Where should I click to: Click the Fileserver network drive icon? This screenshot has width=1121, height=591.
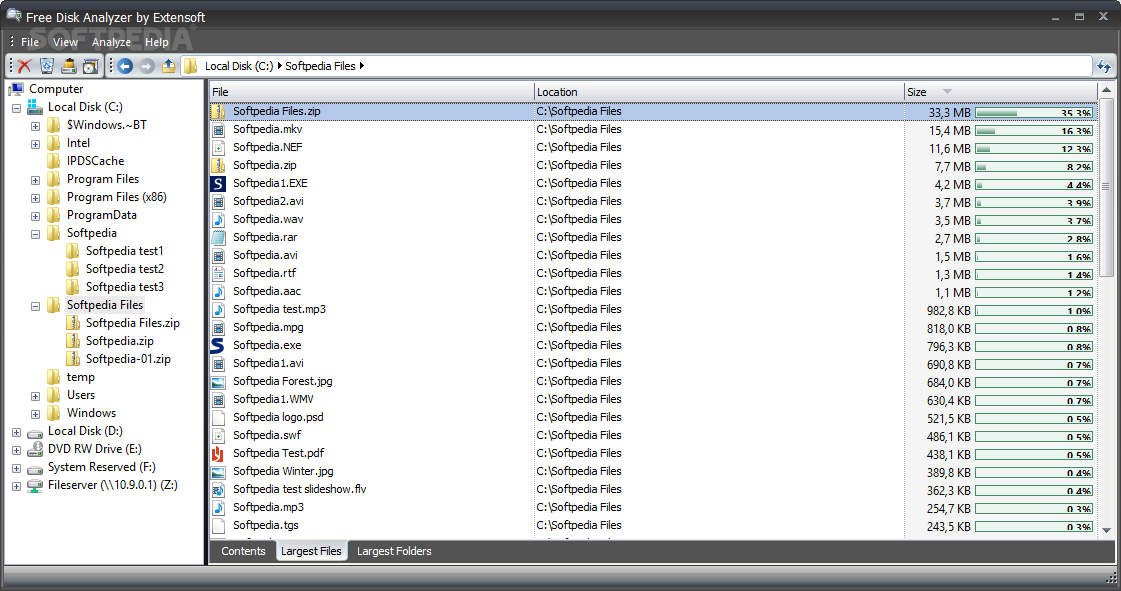(34, 485)
